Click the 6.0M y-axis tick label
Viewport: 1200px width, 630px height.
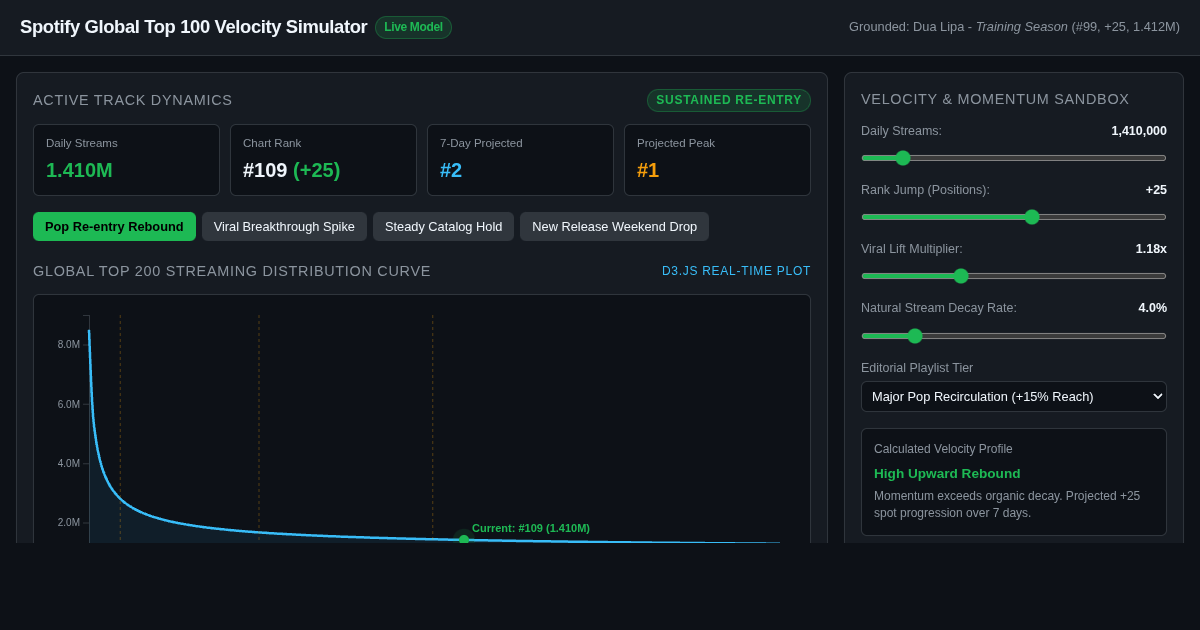click(69, 404)
